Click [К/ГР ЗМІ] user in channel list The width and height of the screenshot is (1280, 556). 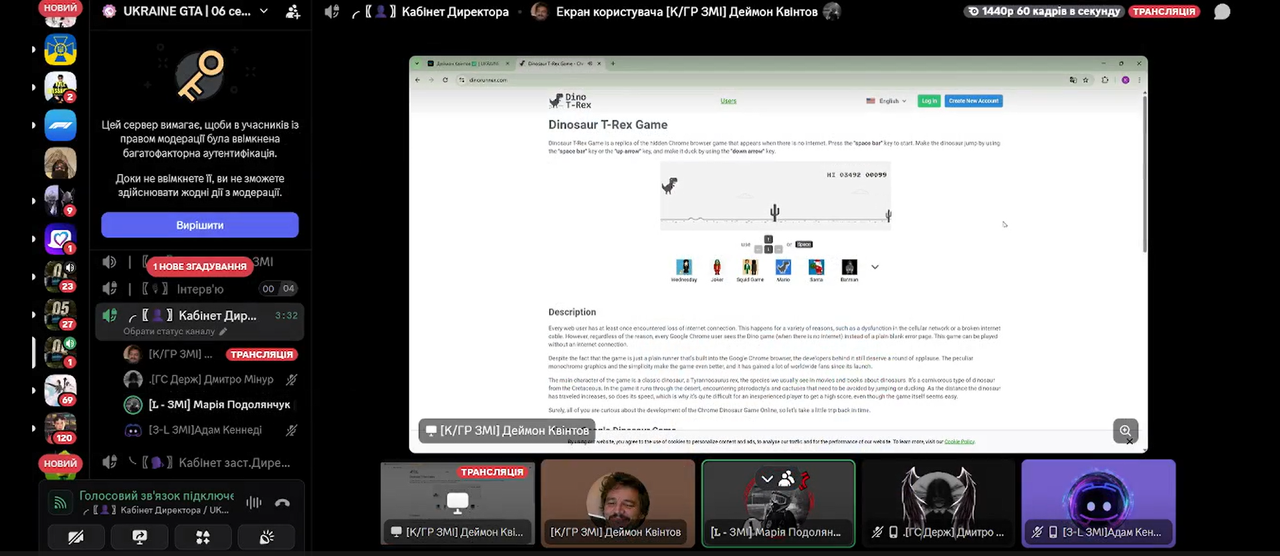(211, 354)
